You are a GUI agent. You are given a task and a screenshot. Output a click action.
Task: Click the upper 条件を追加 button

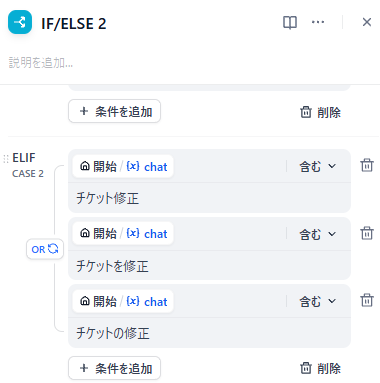point(115,111)
